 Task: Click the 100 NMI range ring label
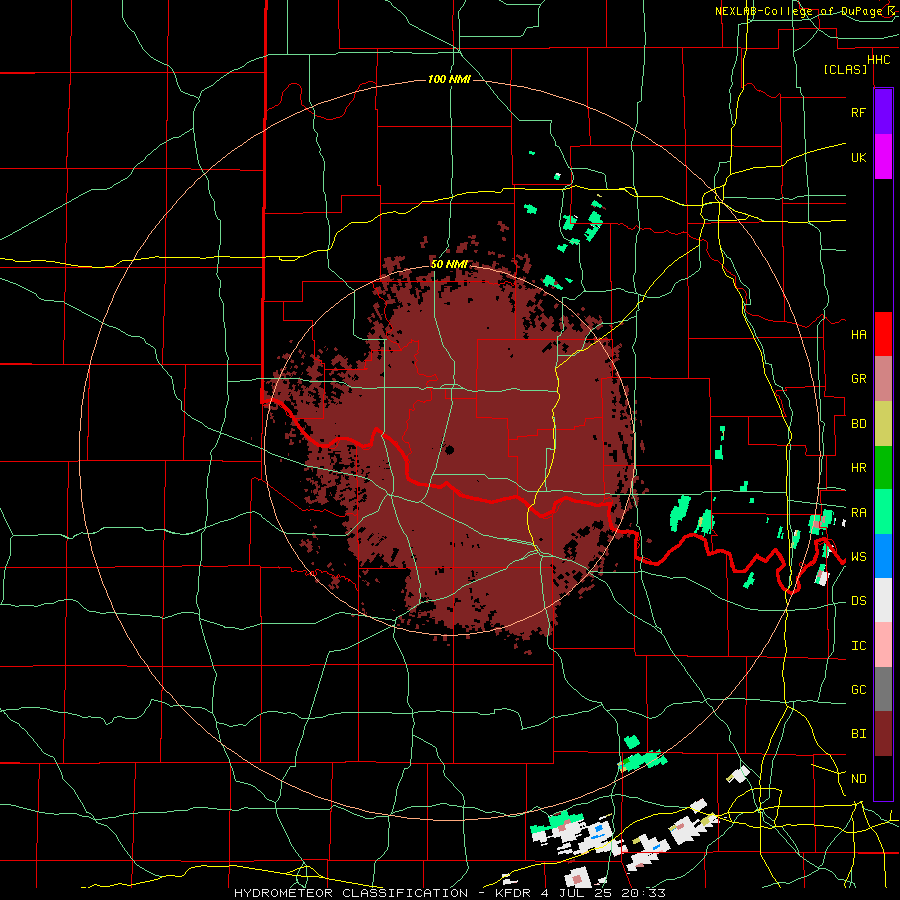point(449,79)
